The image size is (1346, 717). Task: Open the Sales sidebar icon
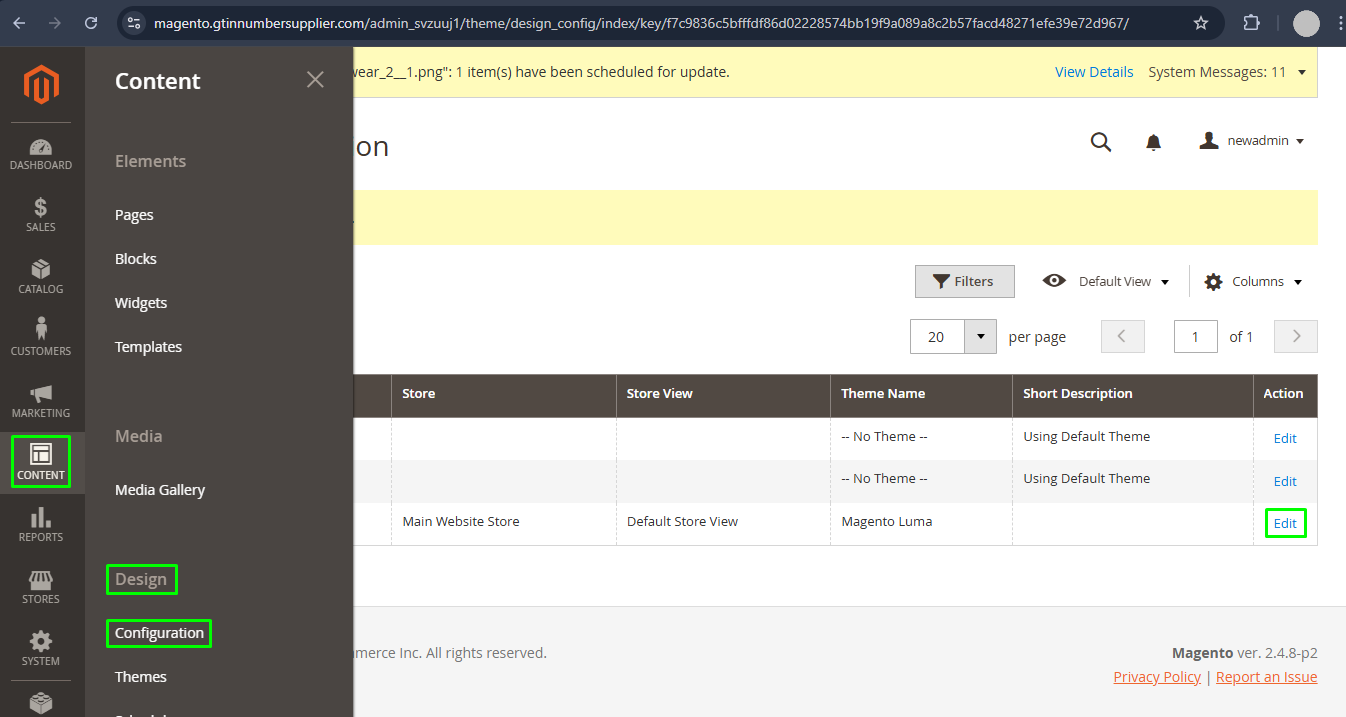click(x=41, y=215)
